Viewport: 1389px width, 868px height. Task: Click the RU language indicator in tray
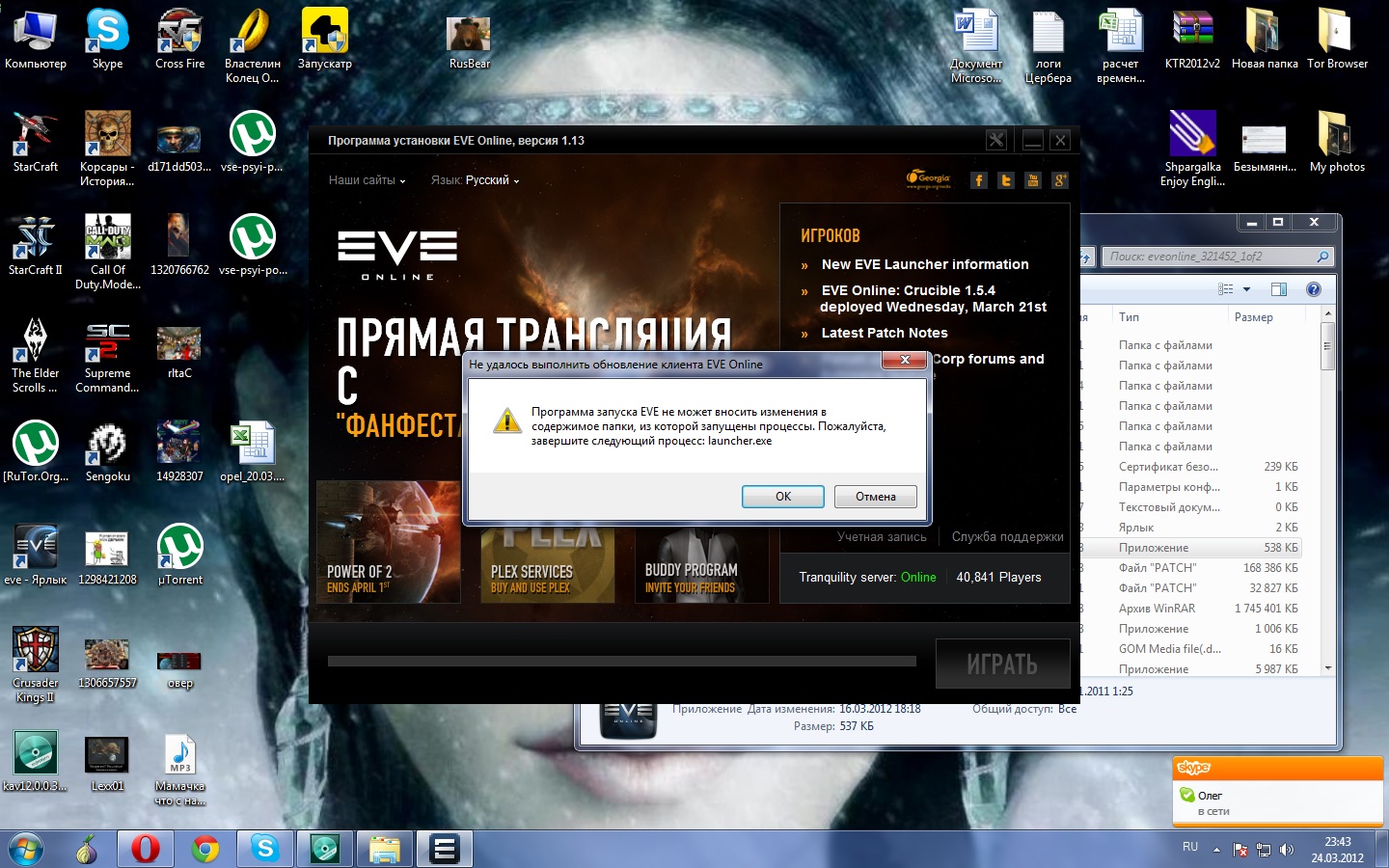1190,847
